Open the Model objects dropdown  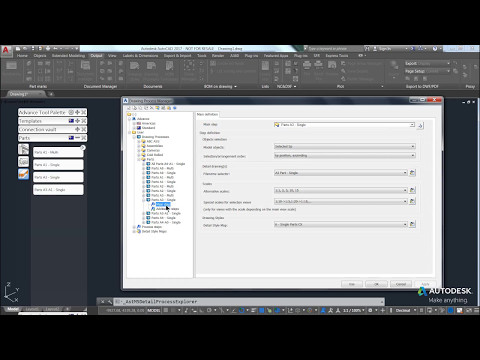click(x=345, y=146)
